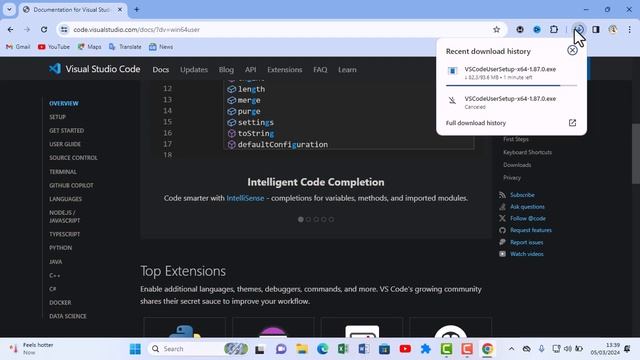
Task: Click the Chrome downloads toolbar icon
Action: (x=579, y=29)
